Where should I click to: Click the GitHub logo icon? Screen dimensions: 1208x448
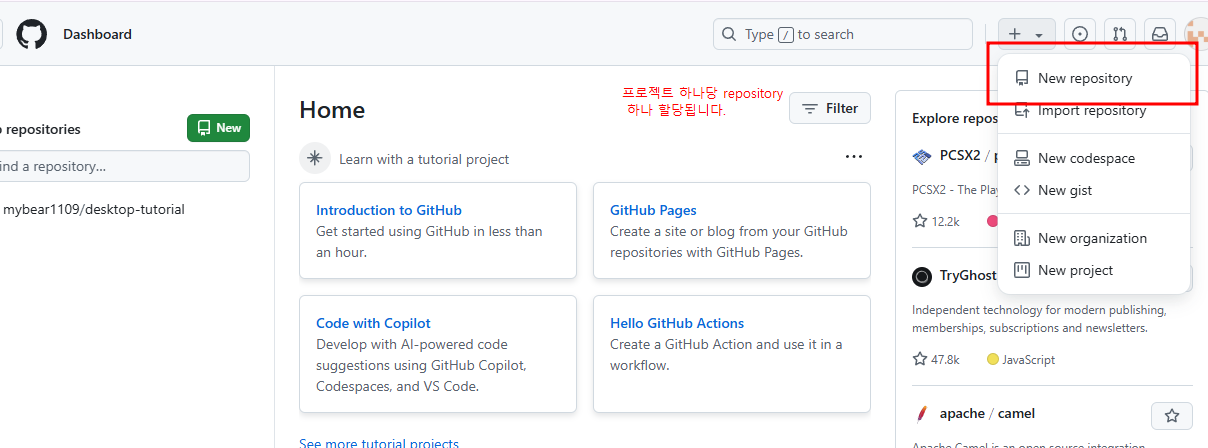click(32, 34)
